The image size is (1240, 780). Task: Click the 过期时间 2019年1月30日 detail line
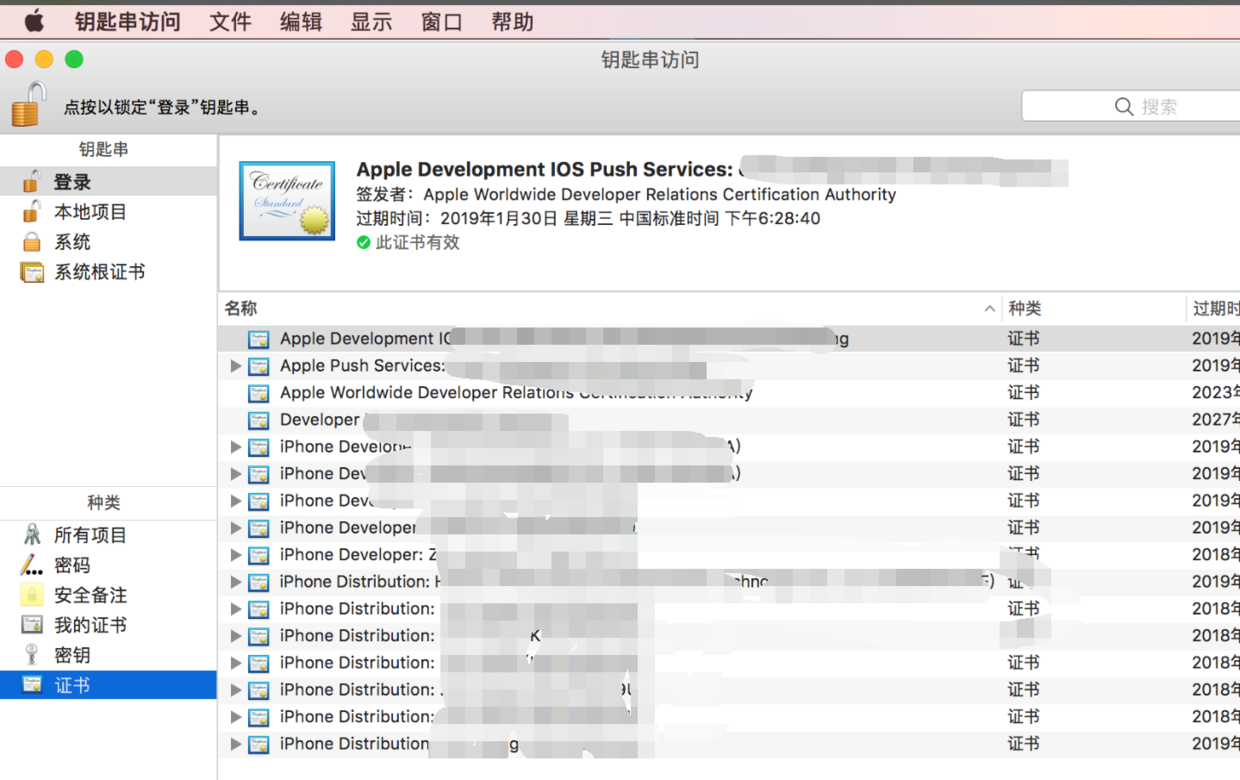(x=588, y=218)
